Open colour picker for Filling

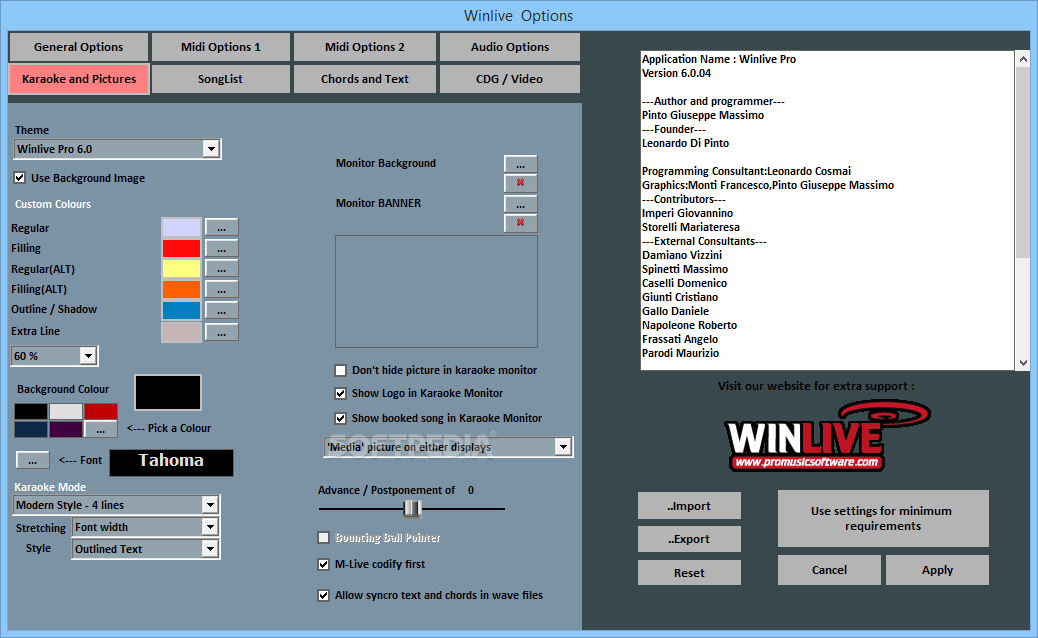coord(221,249)
